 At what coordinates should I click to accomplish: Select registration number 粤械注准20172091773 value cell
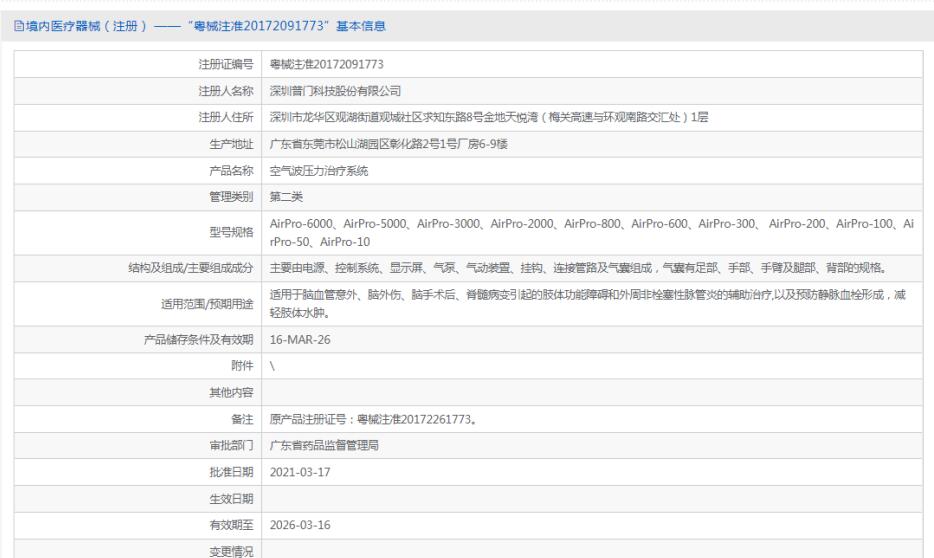(x=326, y=64)
